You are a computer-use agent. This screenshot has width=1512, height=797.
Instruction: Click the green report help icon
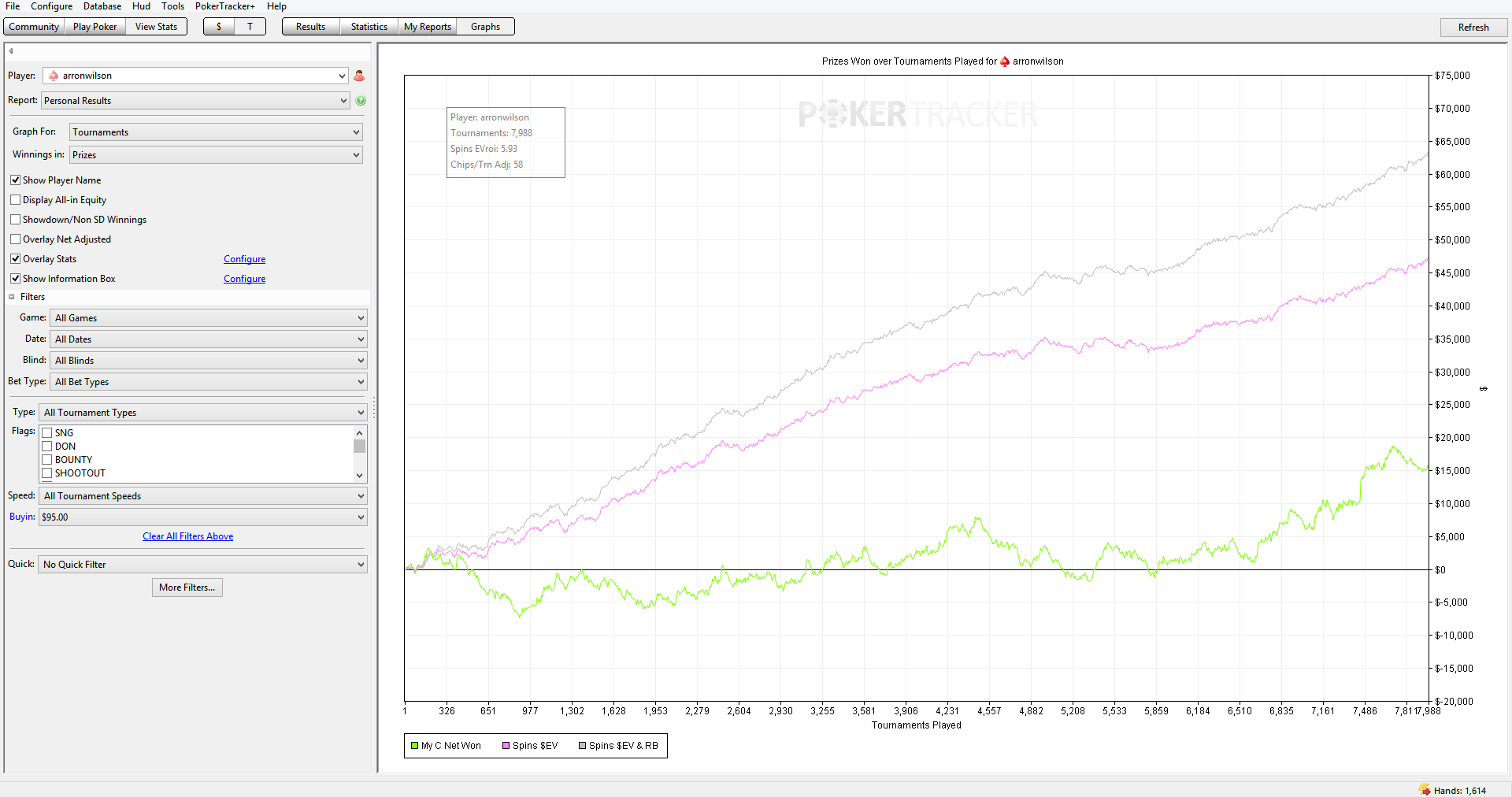click(361, 101)
